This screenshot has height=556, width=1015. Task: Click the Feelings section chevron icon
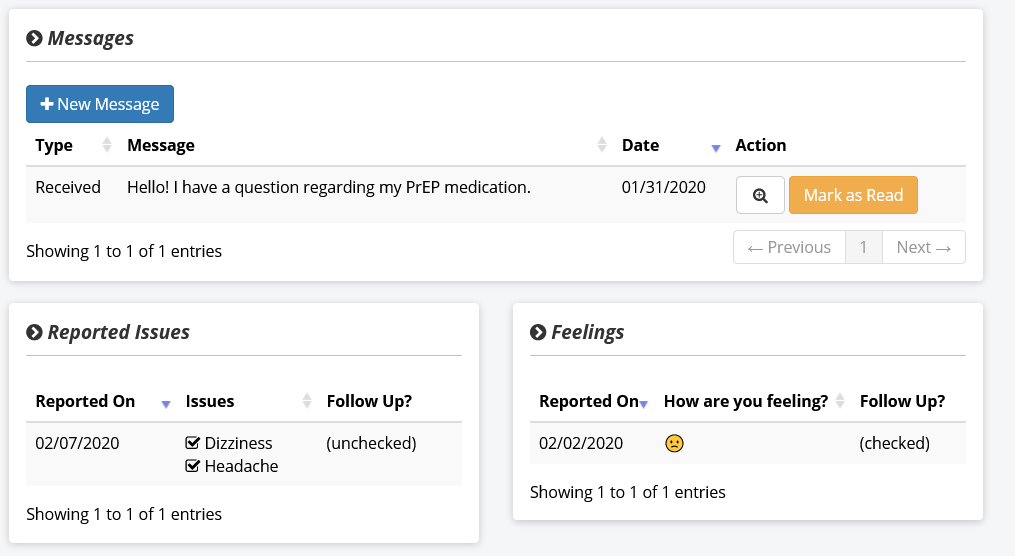click(538, 332)
